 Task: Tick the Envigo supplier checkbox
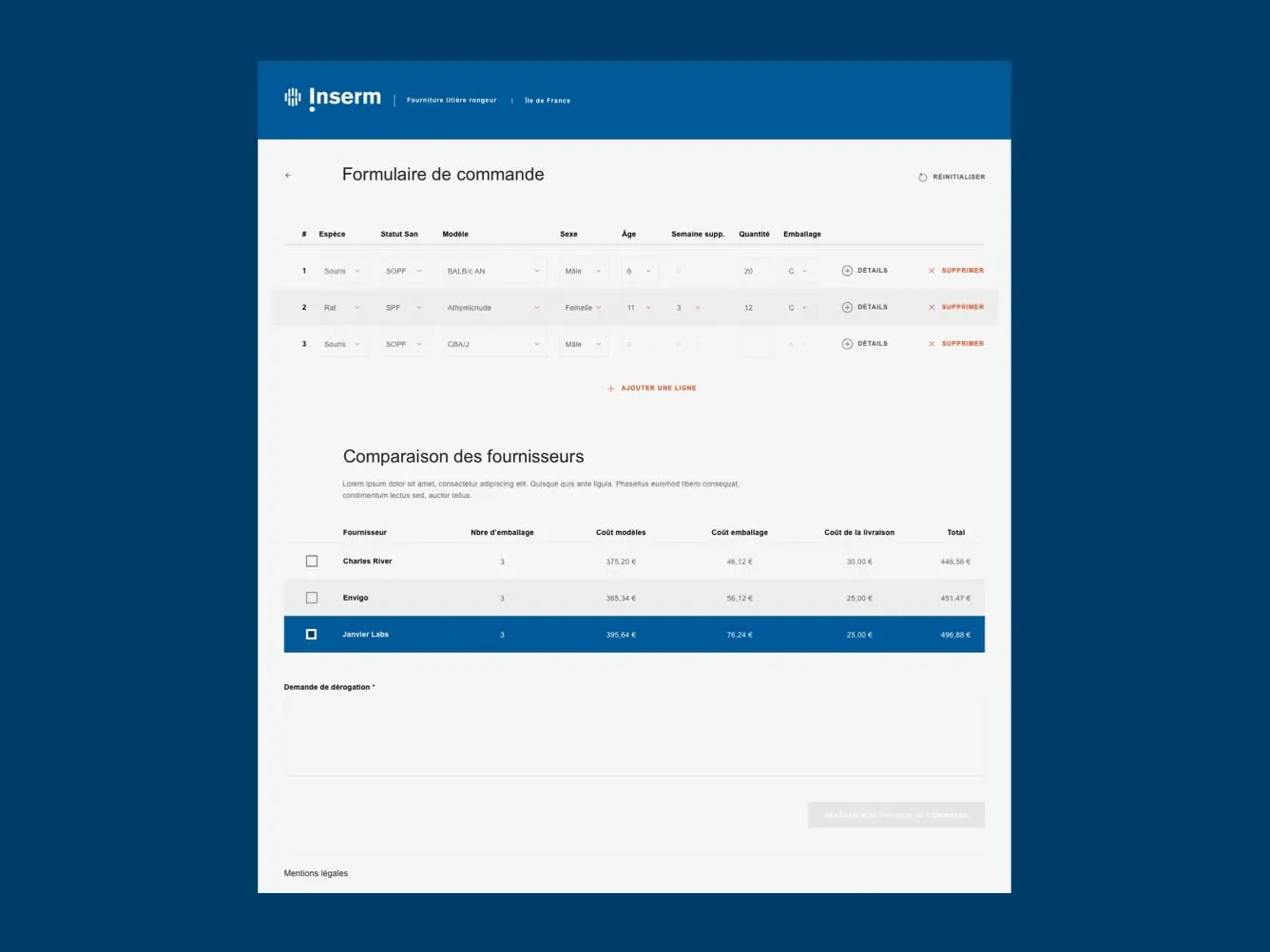pos(312,598)
